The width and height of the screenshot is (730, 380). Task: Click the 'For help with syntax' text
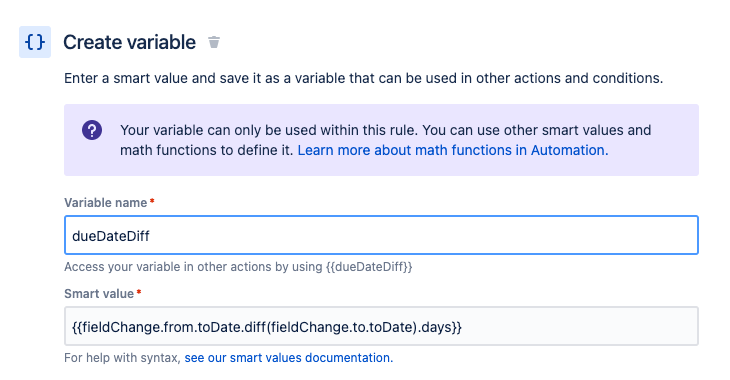(122, 358)
